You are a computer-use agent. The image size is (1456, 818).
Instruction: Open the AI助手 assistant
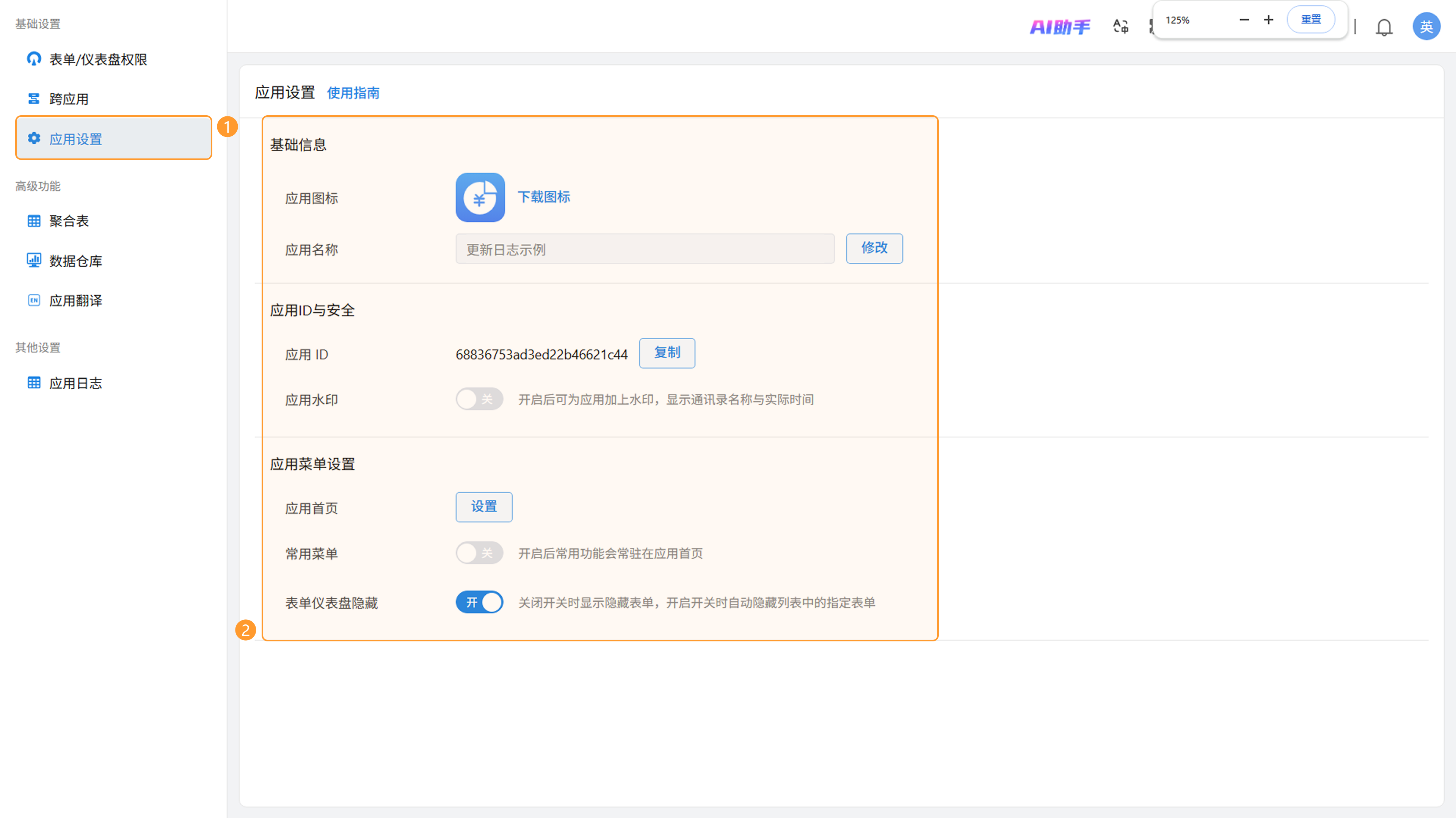pyautogui.click(x=1060, y=27)
